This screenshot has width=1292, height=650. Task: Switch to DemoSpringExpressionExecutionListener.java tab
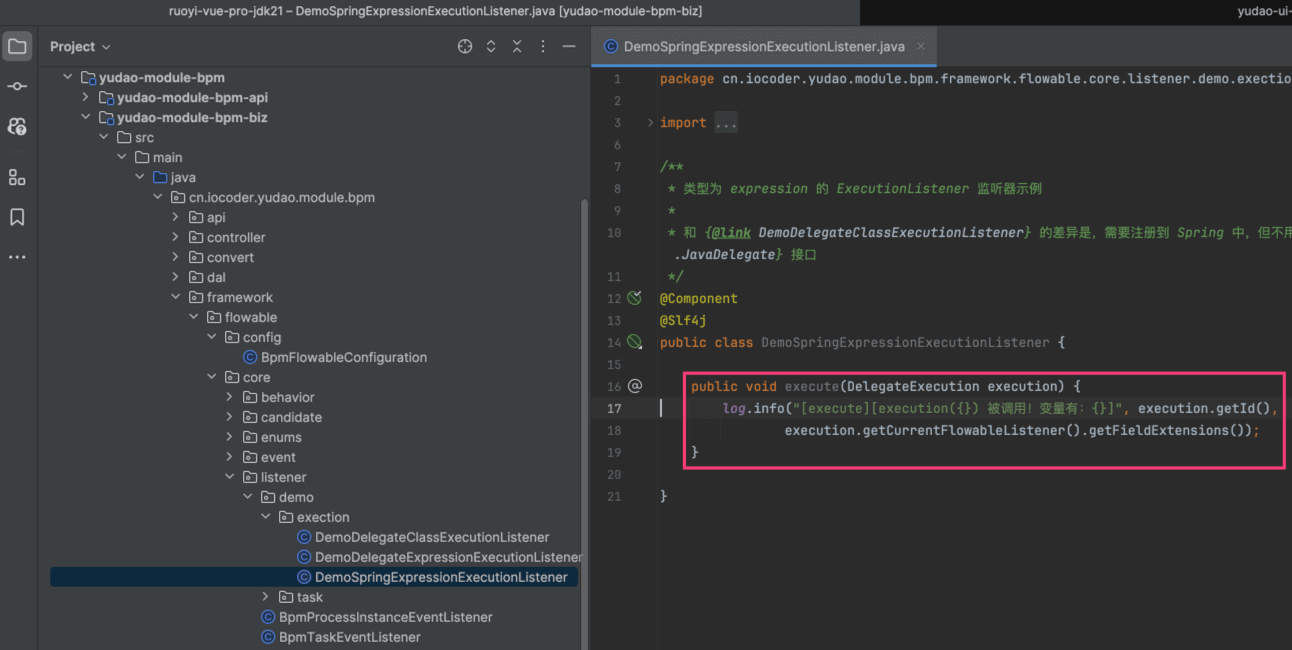(763, 47)
